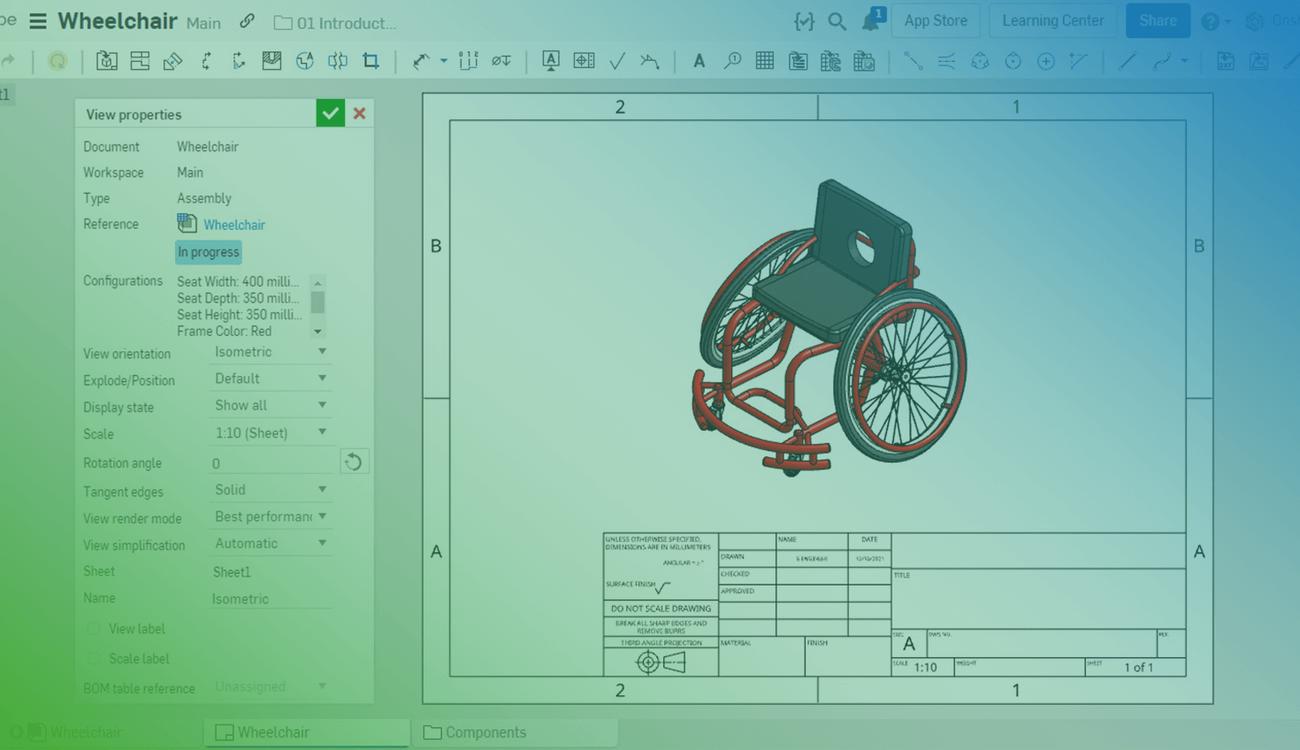The width and height of the screenshot is (1300, 750).
Task: Insert a section view
Action: (271, 61)
